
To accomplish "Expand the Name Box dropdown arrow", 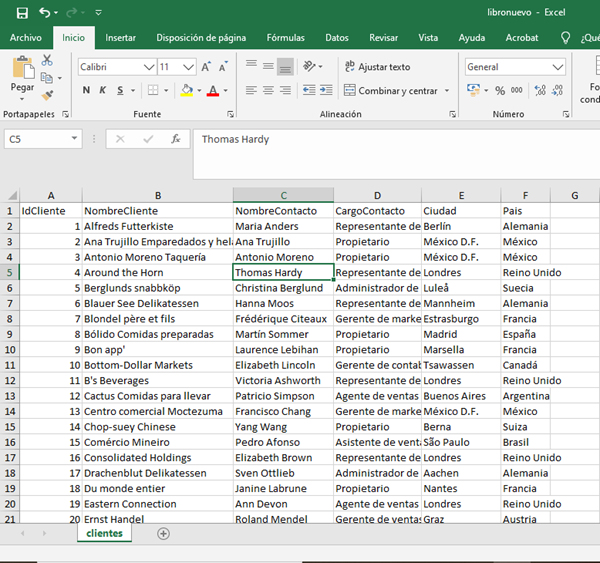I will click(74, 140).
